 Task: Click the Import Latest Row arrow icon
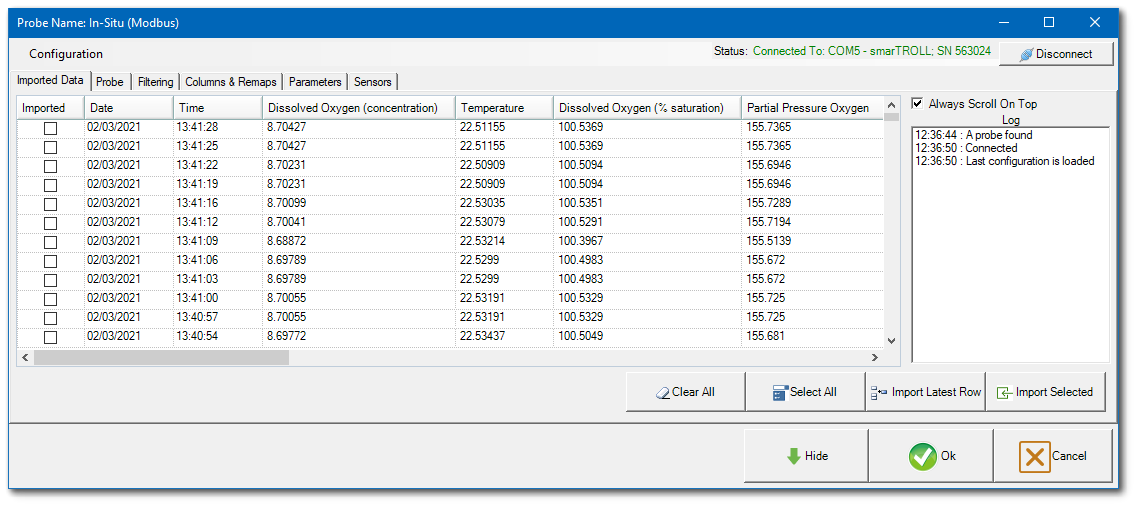[880, 392]
